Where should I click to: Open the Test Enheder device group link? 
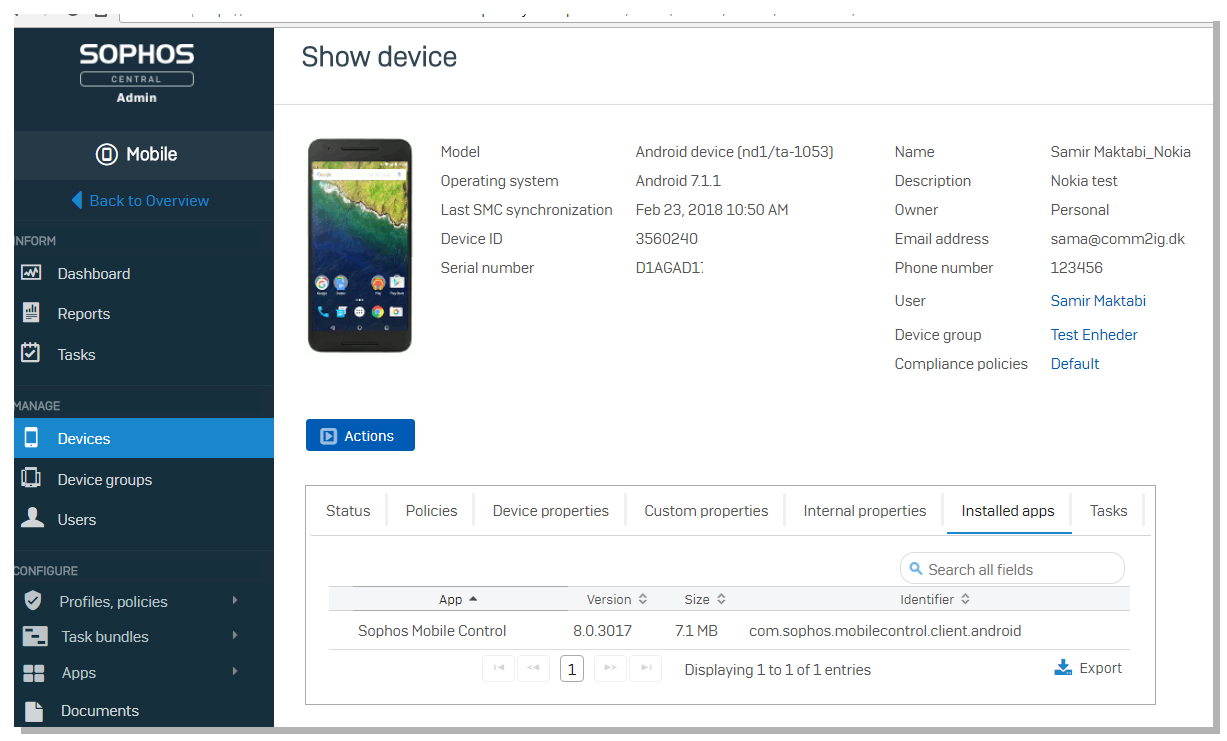tap(1094, 335)
